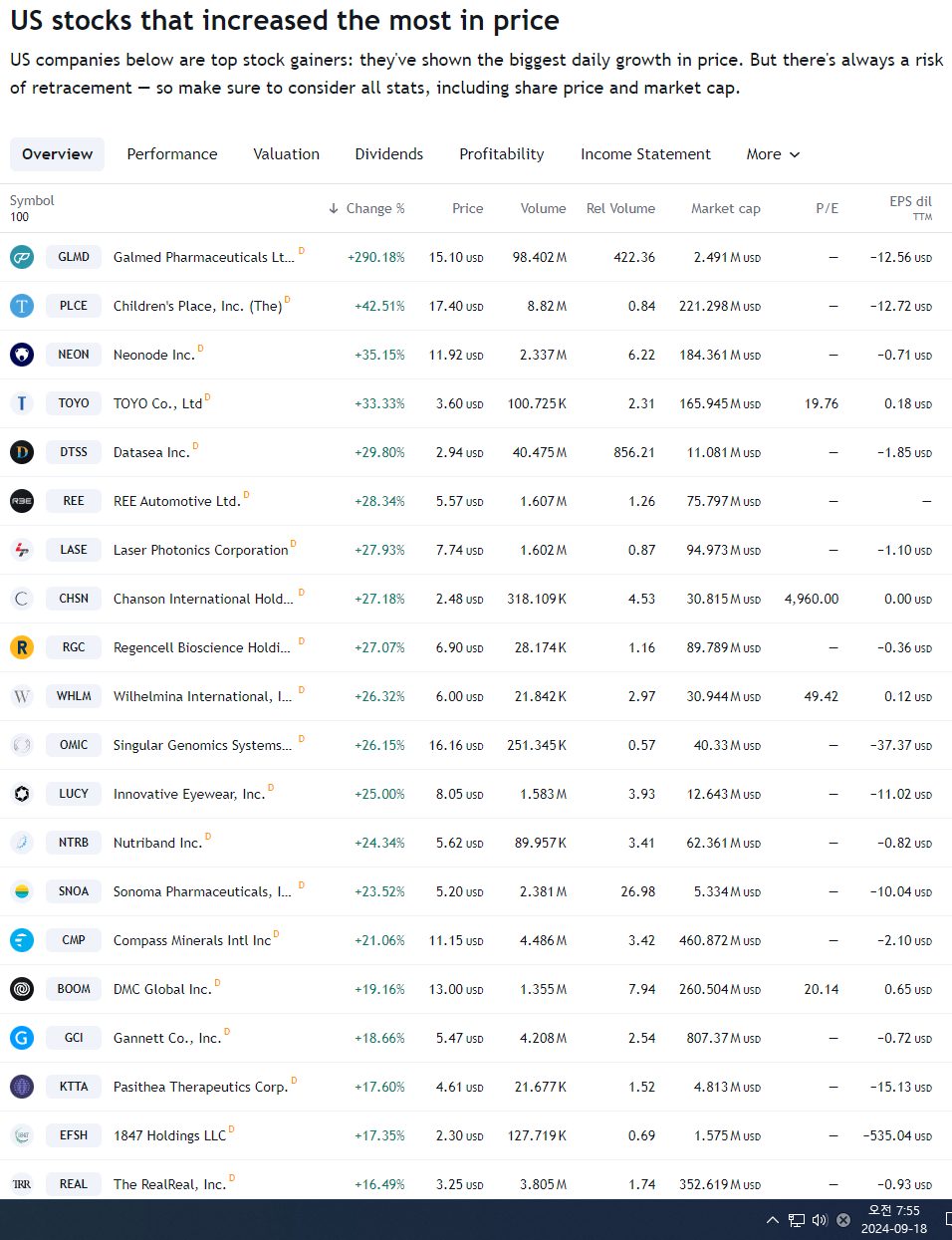Screen dimensions: 952x1240
Task: Click the TOYO Co. logo icon
Action: coord(22,403)
